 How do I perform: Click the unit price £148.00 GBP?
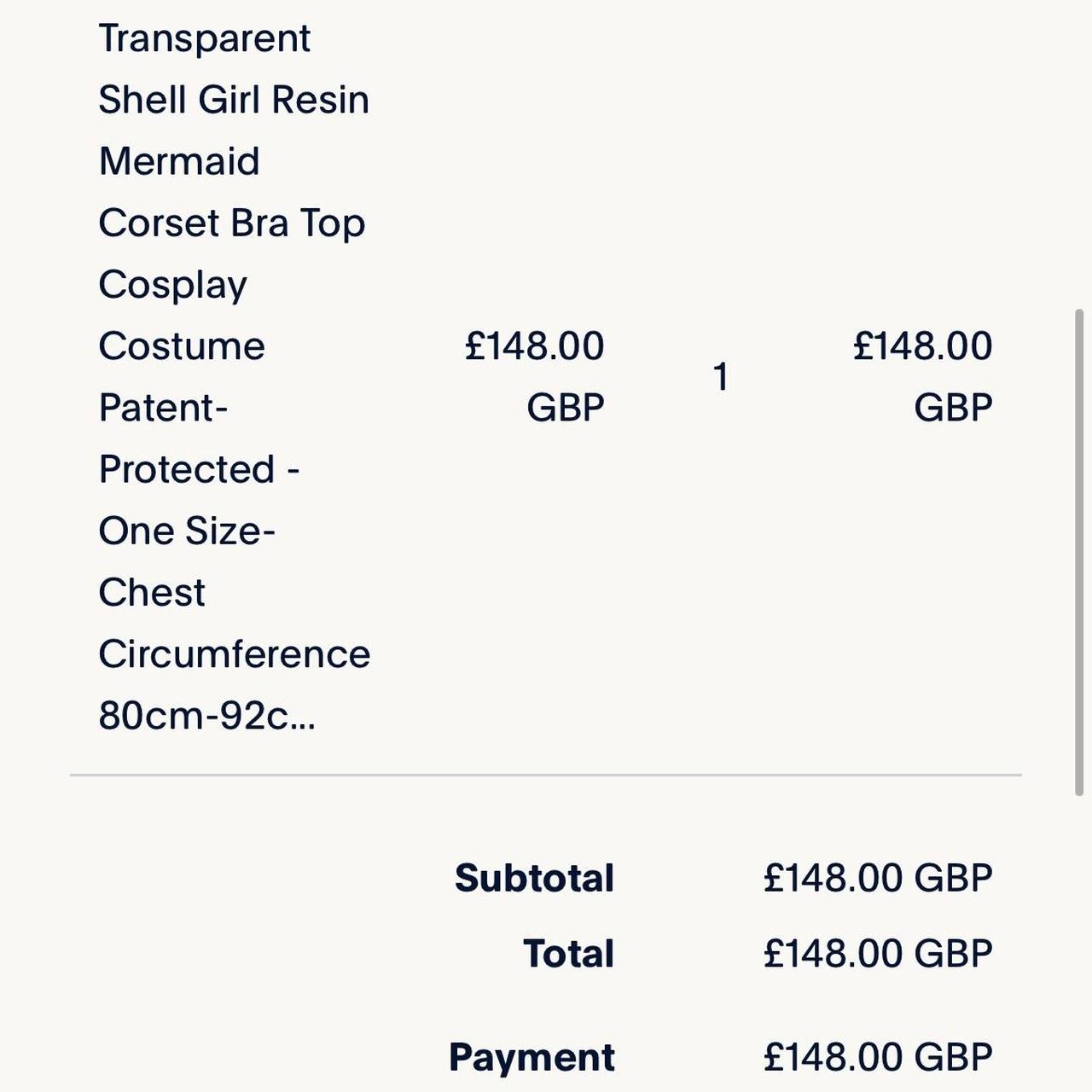pyautogui.click(x=535, y=376)
